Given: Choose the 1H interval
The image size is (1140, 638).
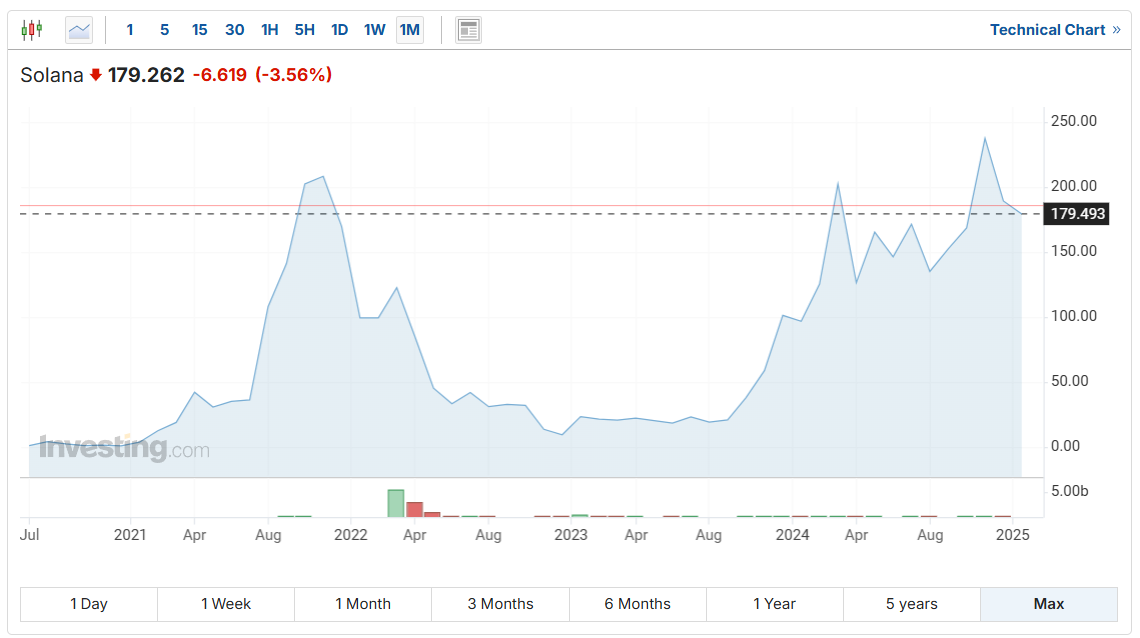Looking at the screenshot, I should coord(270,30).
